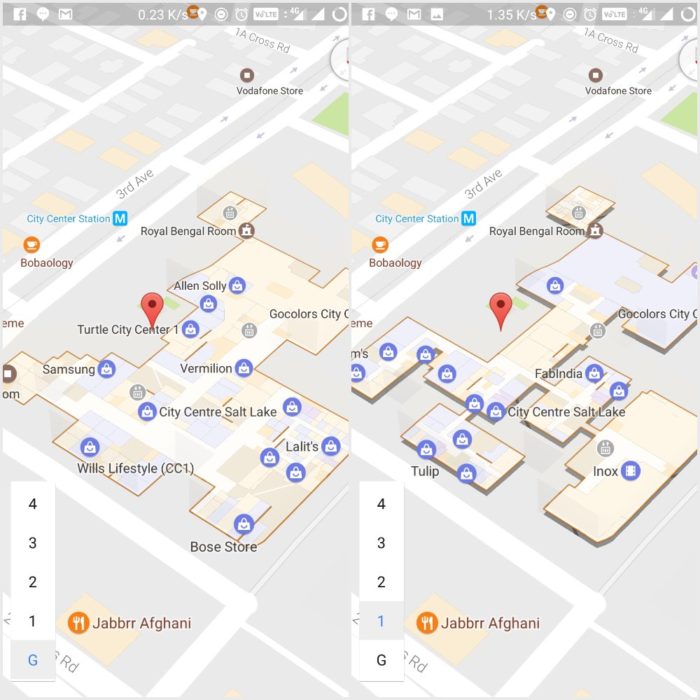This screenshot has width=700, height=700.
Task: Tap 1A Cross Rd label on right map
Action: (x=611, y=40)
